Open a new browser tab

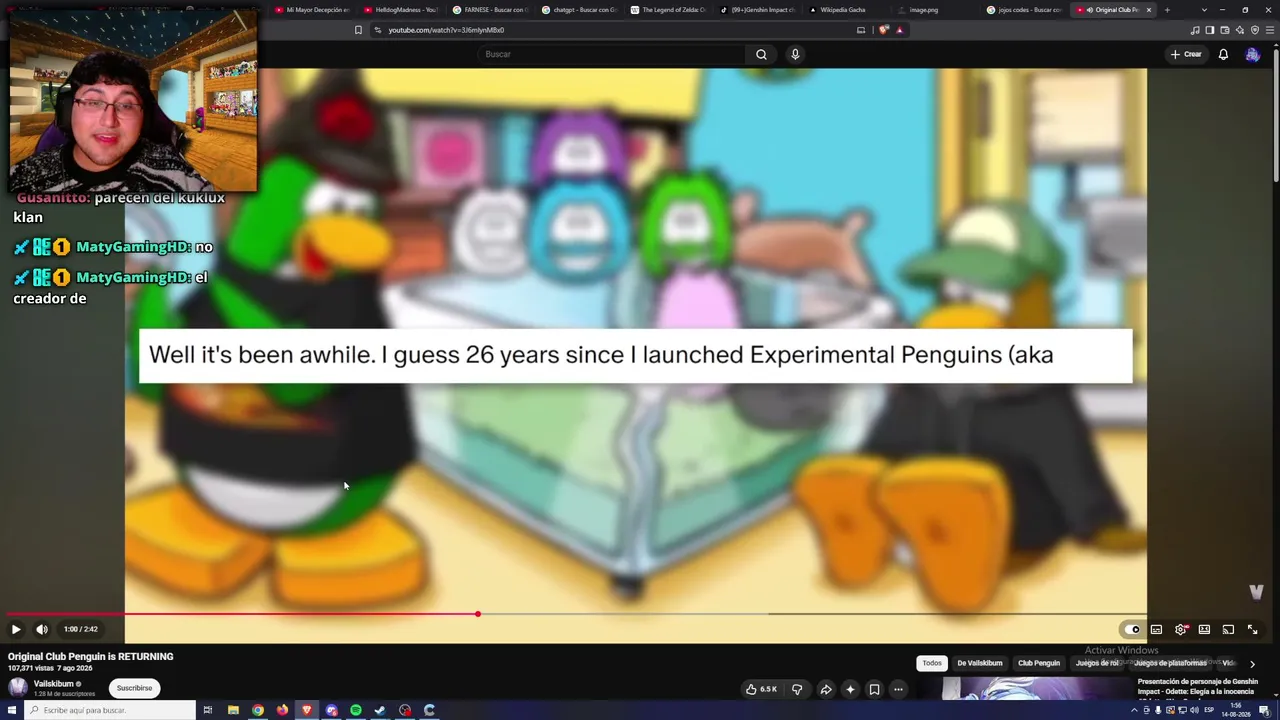[x=1167, y=10]
